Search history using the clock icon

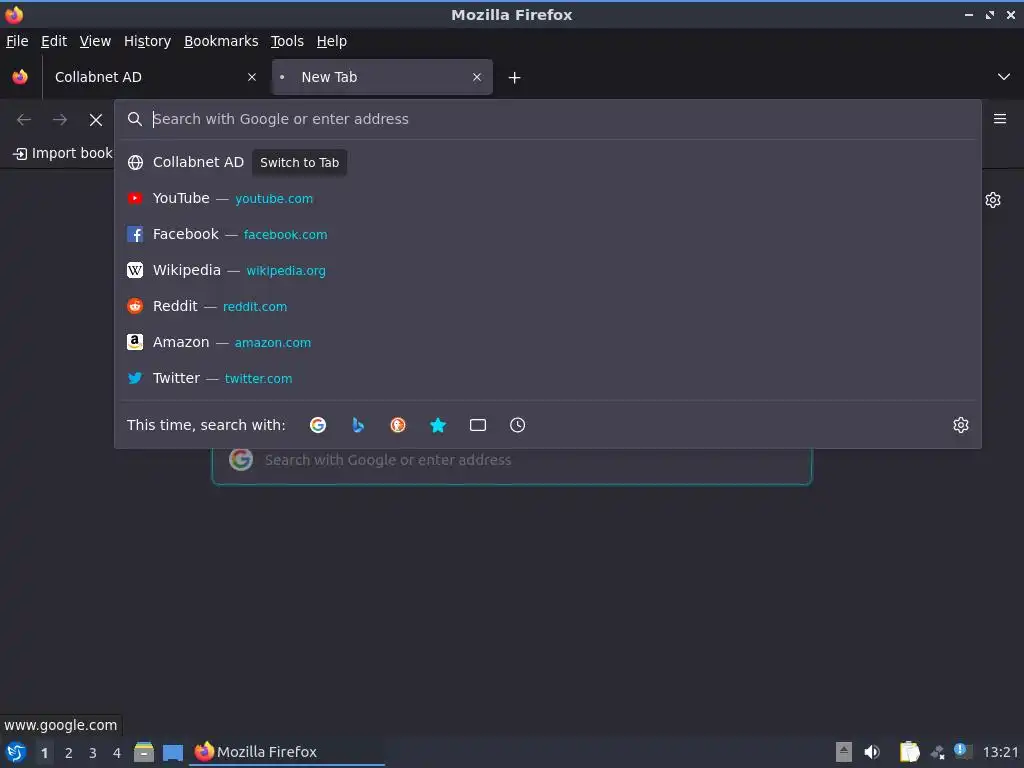(517, 425)
